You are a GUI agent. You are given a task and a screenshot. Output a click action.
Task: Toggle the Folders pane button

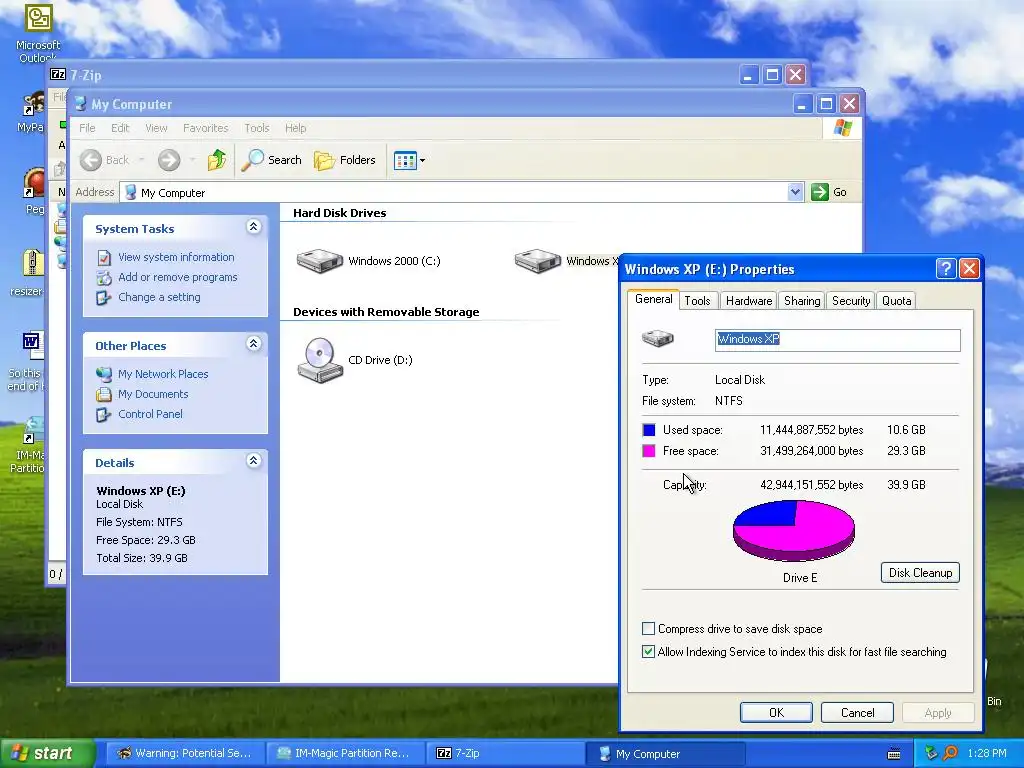point(345,160)
